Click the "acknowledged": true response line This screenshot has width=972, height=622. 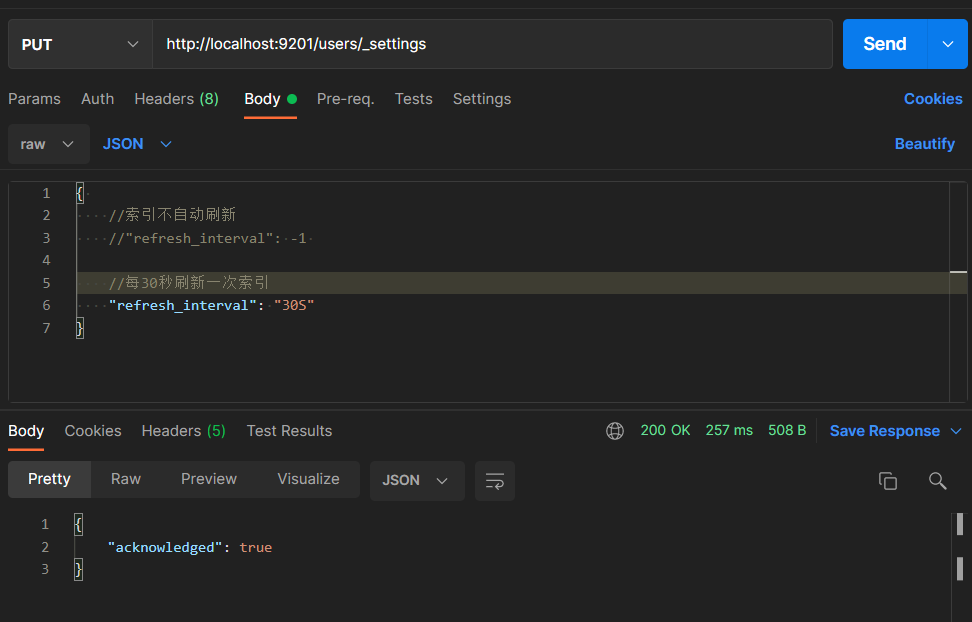pos(190,548)
